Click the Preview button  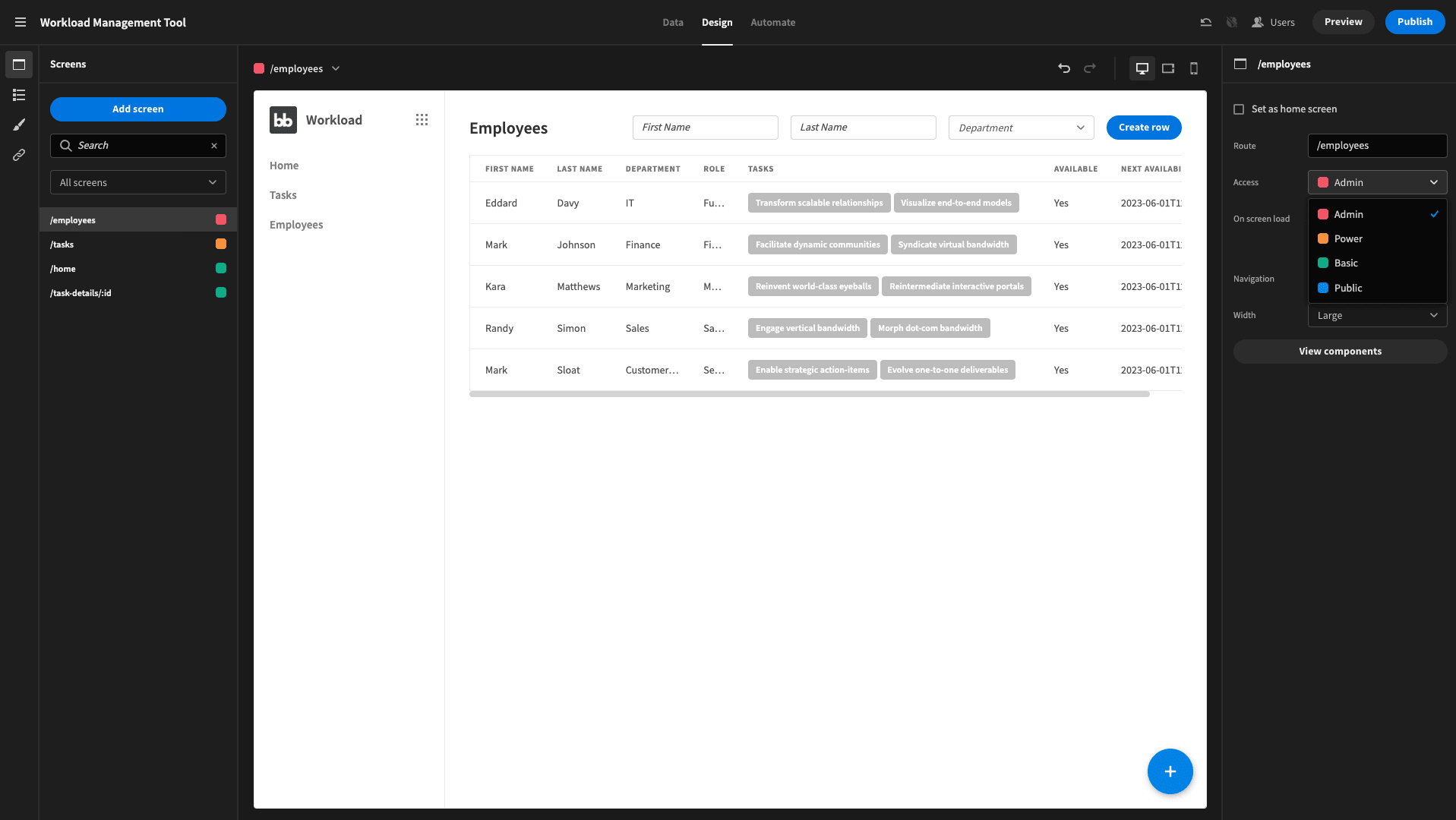[1344, 22]
